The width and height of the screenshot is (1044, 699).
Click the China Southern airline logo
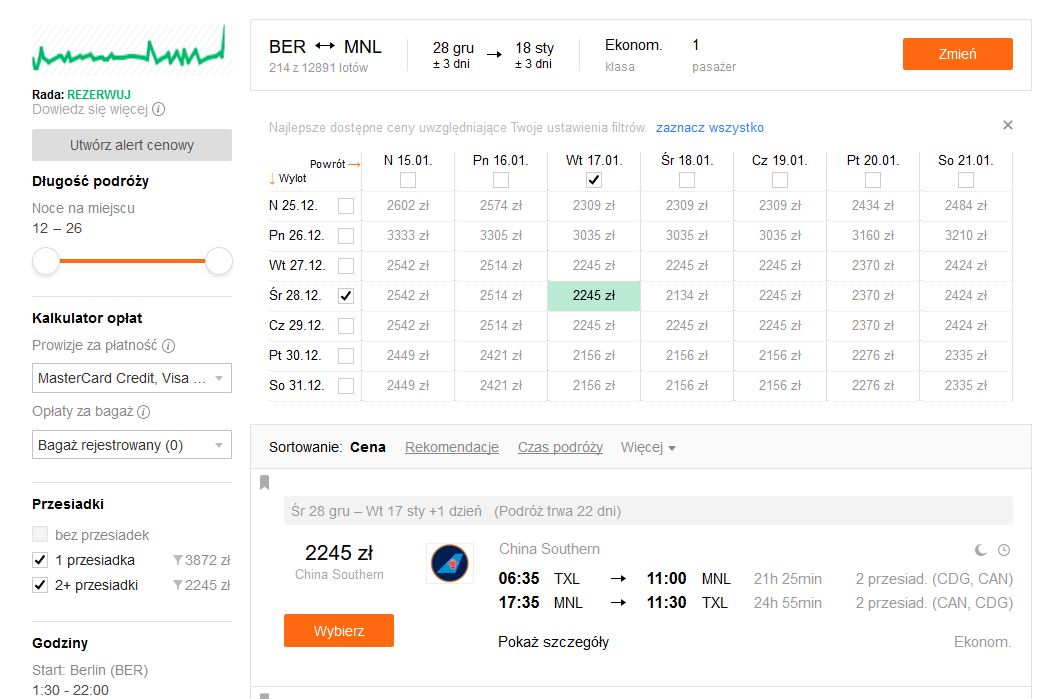click(x=449, y=563)
